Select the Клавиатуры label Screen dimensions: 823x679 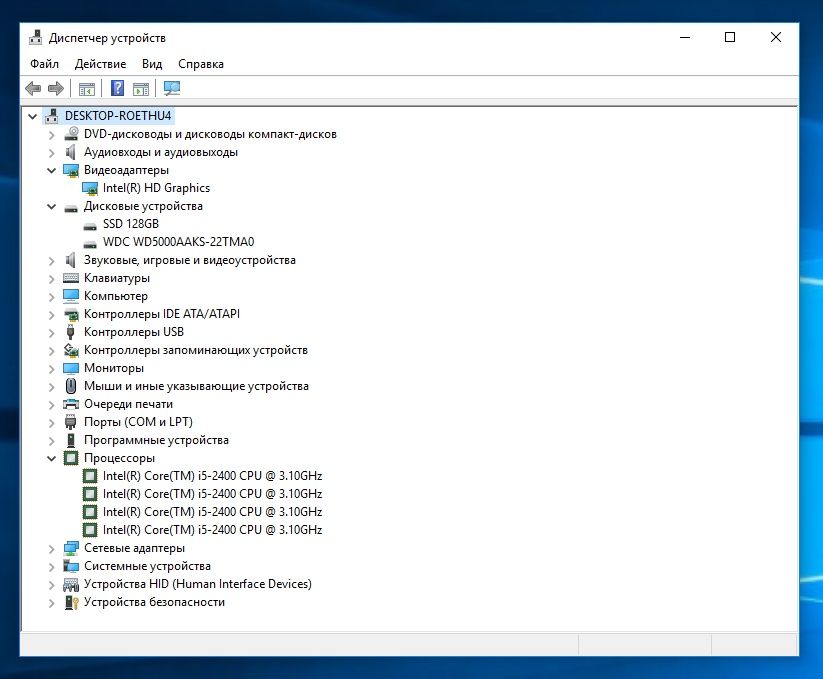coord(117,278)
